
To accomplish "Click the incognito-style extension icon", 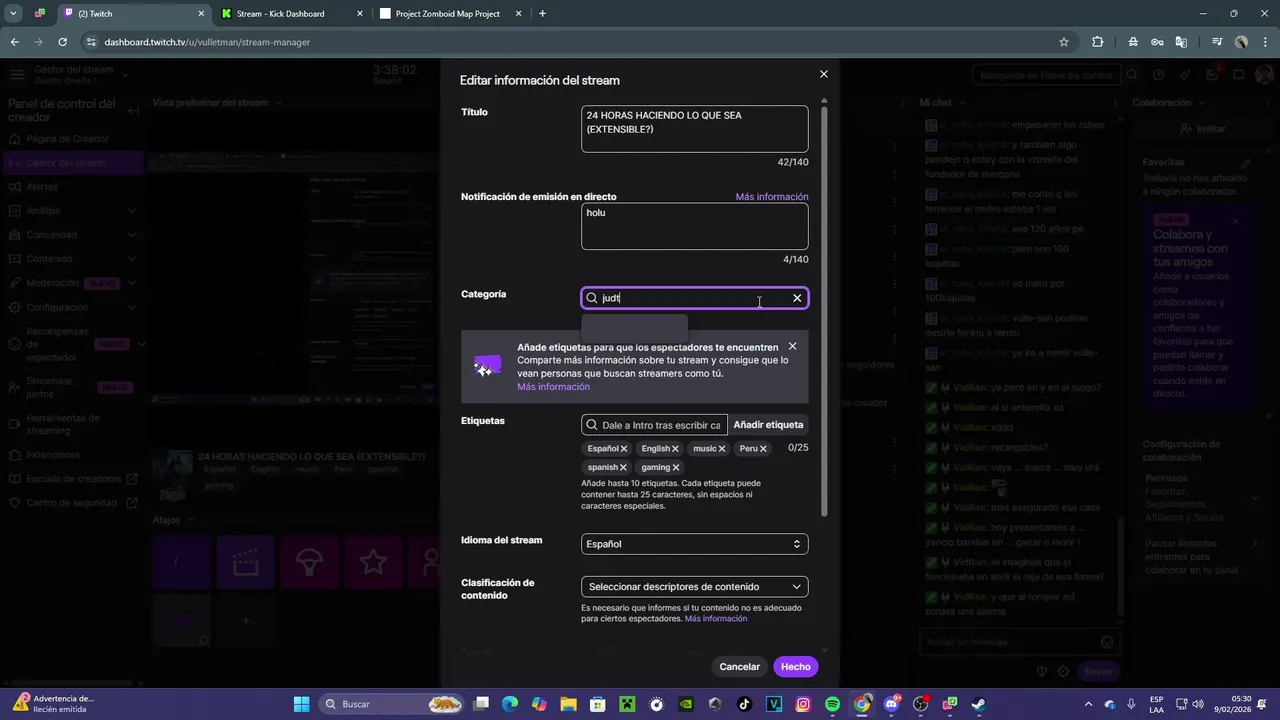I will coord(1133,42).
